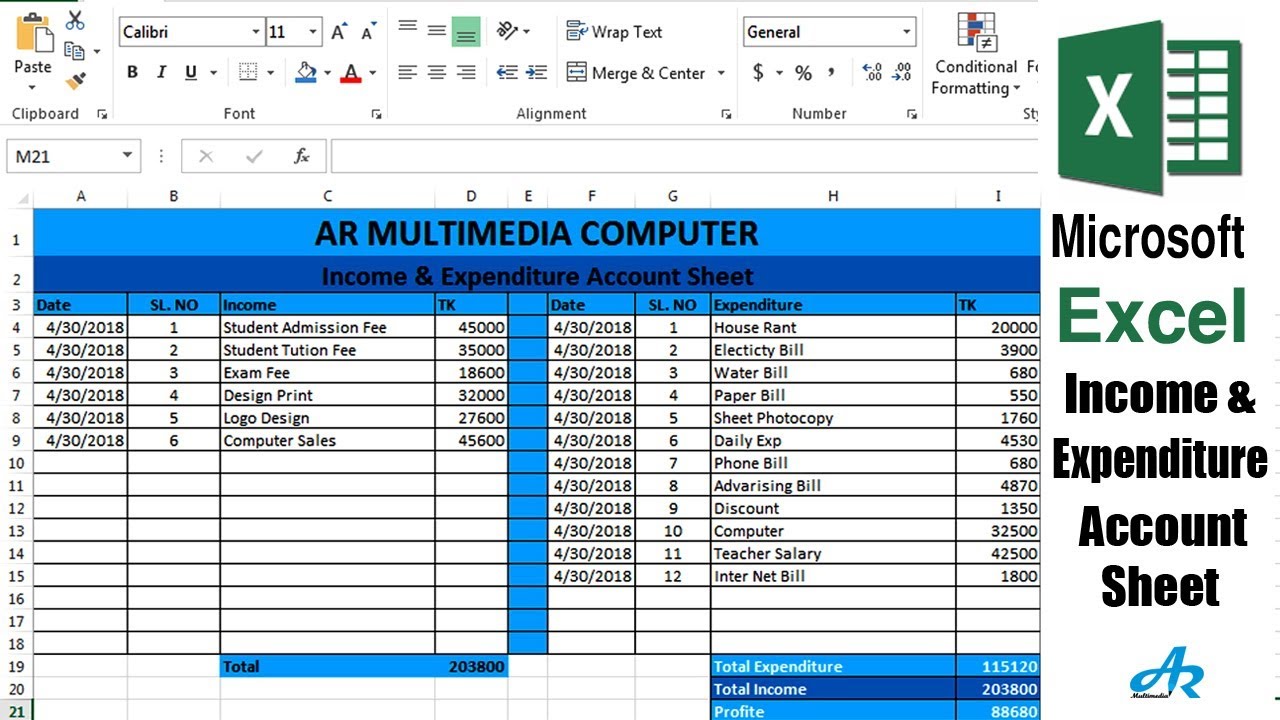Screen dimensions: 1280x720
Task: Select 'Total Expenditure' cell
Action: 833,666
